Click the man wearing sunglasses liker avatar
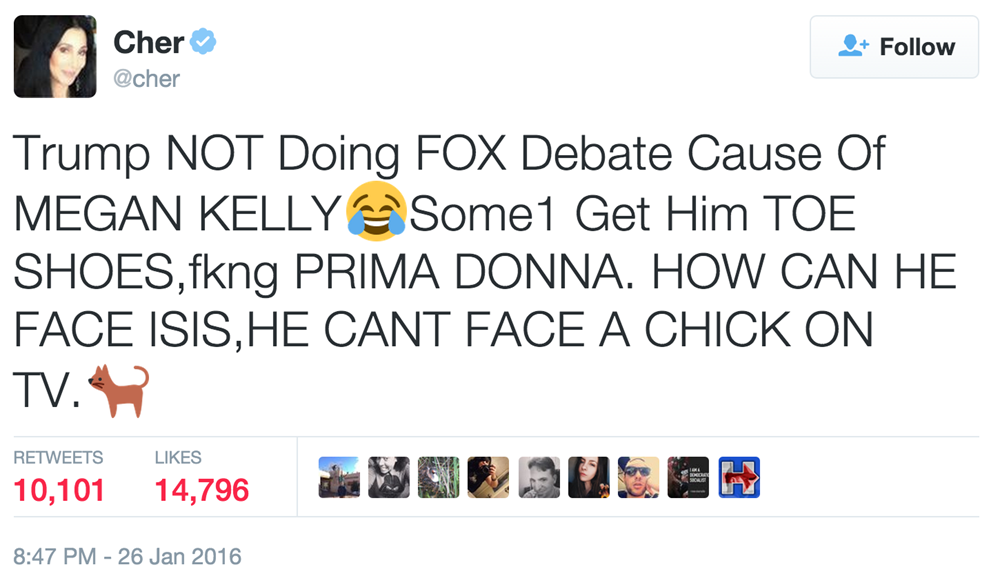 coord(639,477)
